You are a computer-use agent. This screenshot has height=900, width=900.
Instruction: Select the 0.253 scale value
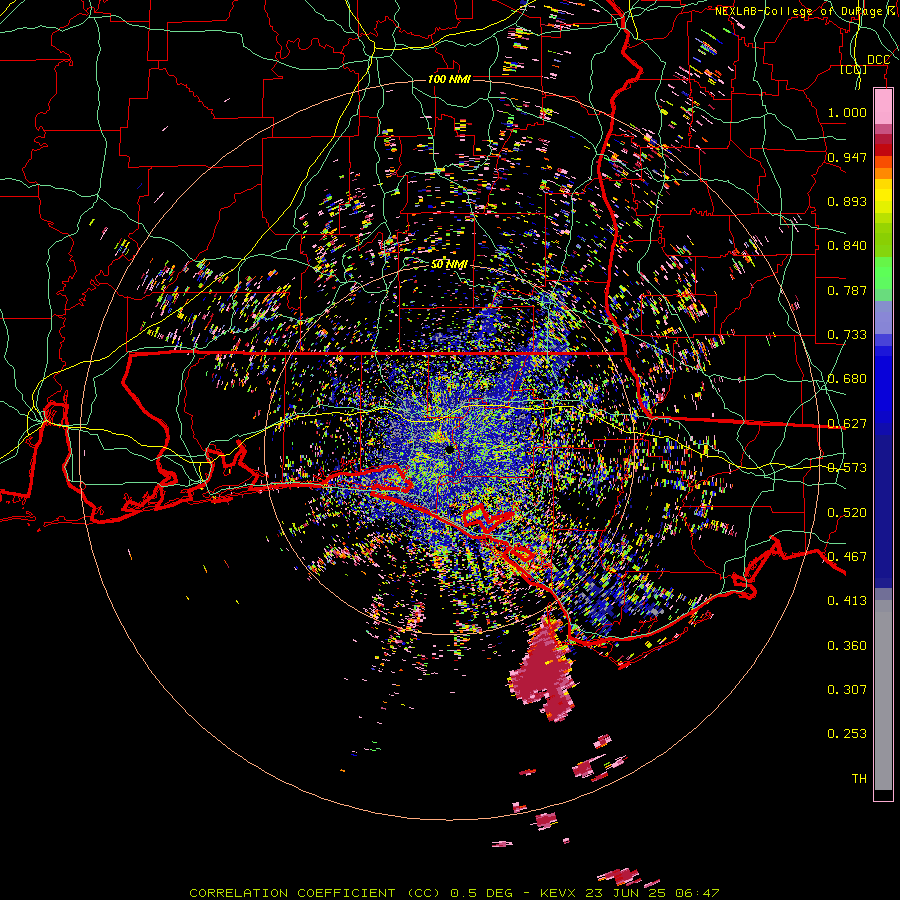(x=847, y=734)
